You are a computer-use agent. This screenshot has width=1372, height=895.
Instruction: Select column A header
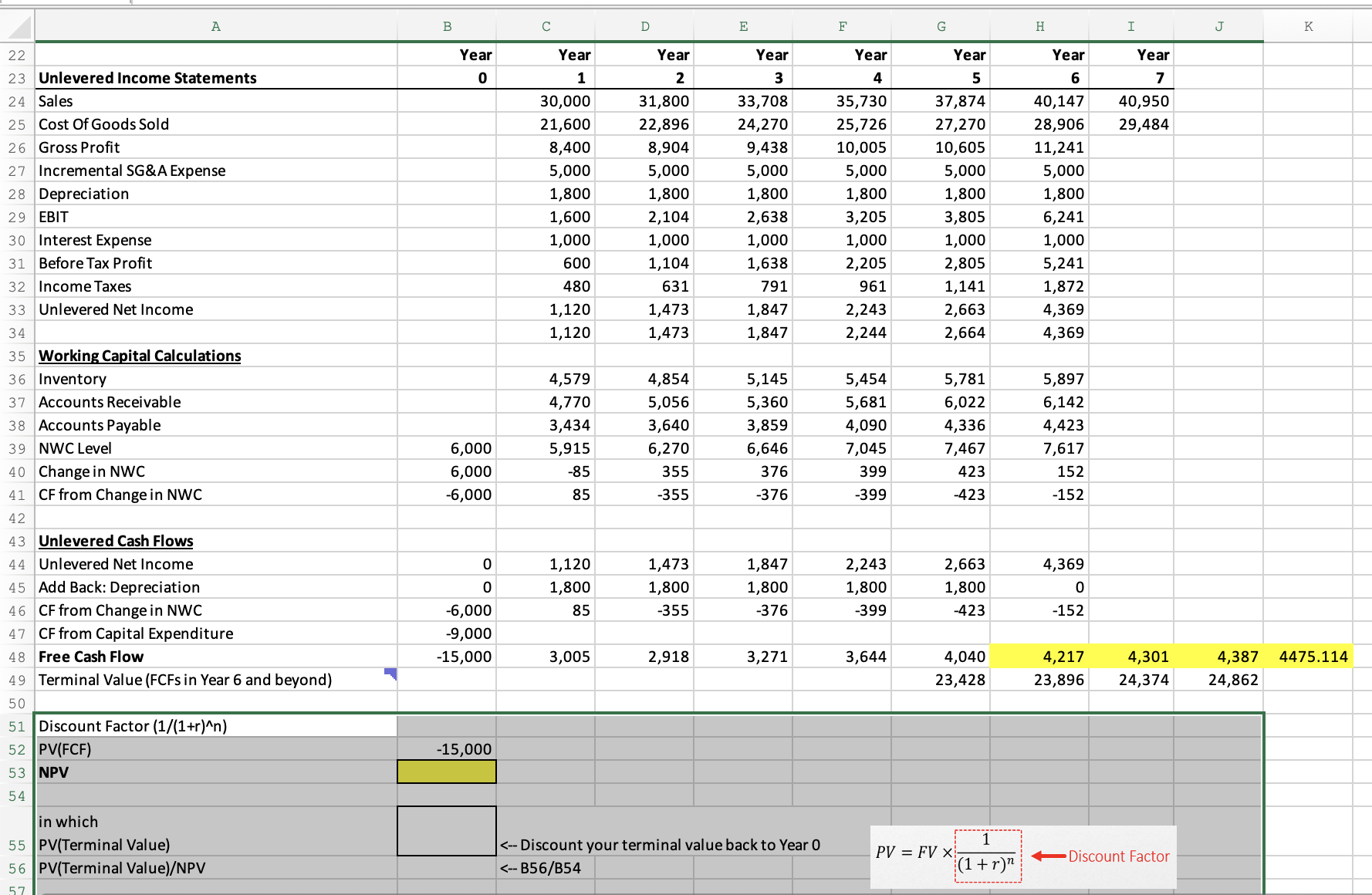(215, 26)
